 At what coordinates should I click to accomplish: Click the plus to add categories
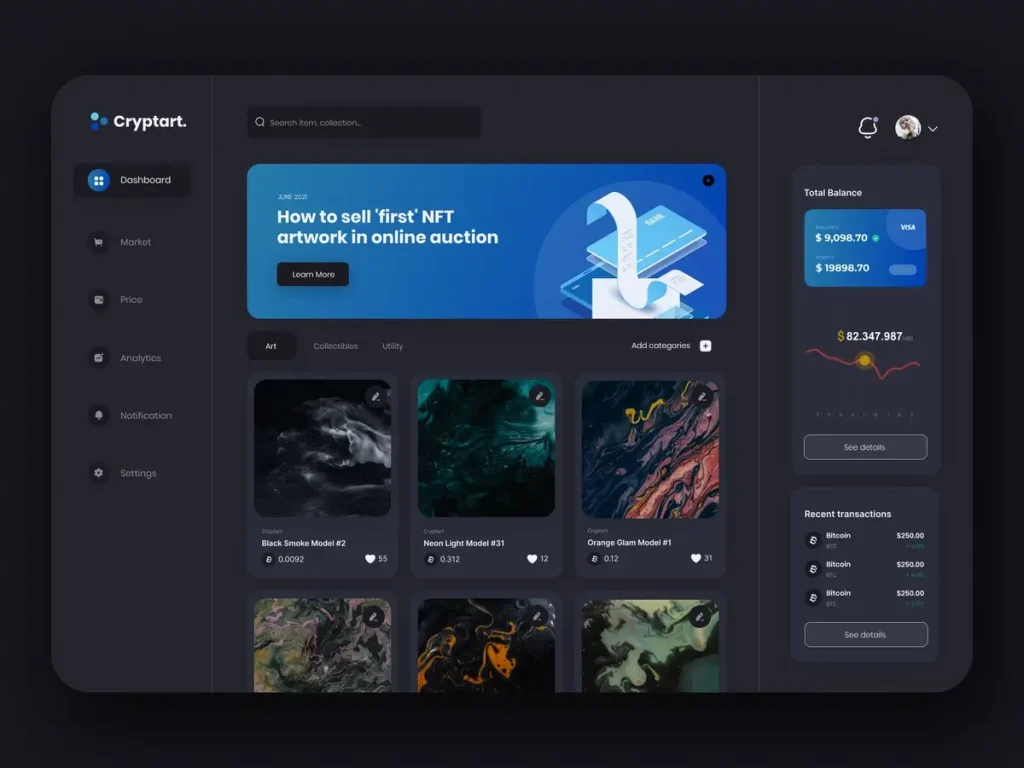(705, 345)
